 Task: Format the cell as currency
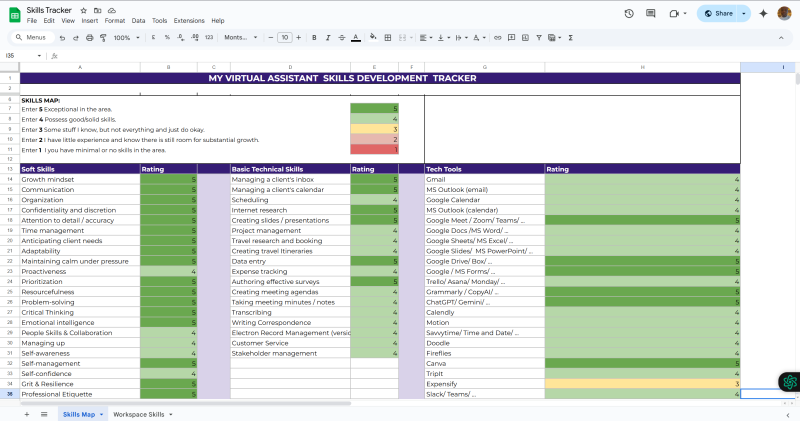(x=153, y=38)
